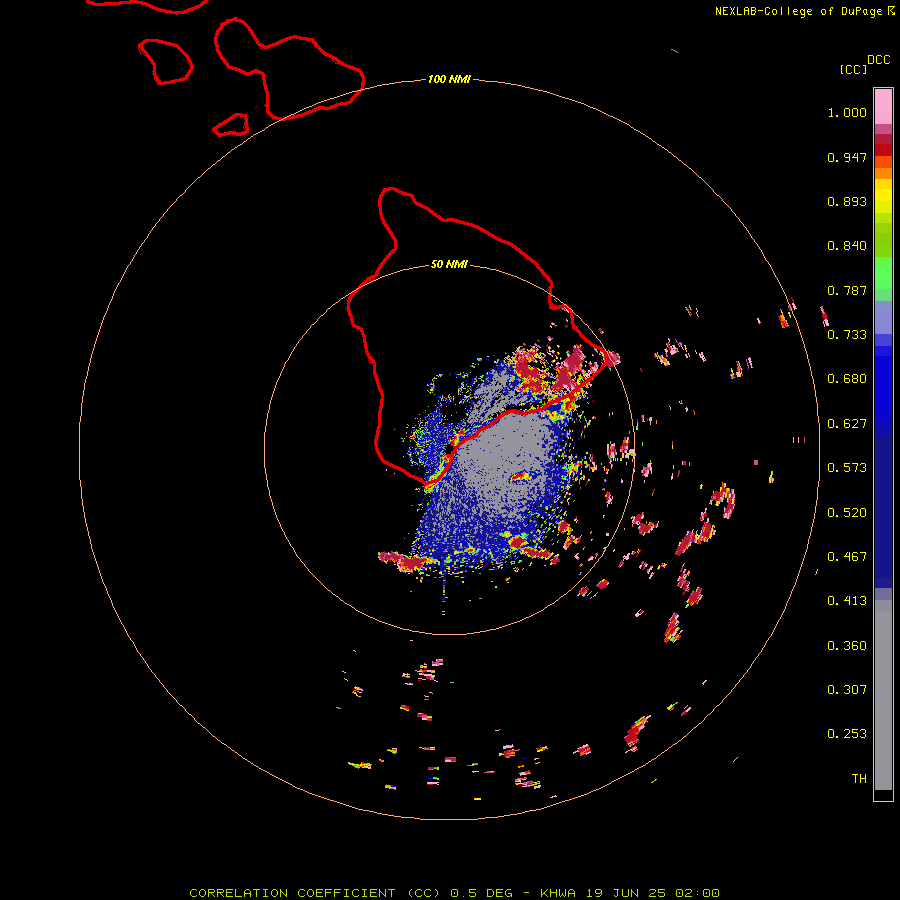Select the 0.733 scale value
Image resolution: width=900 pixels, height=900 pixels.
point(847,335)
